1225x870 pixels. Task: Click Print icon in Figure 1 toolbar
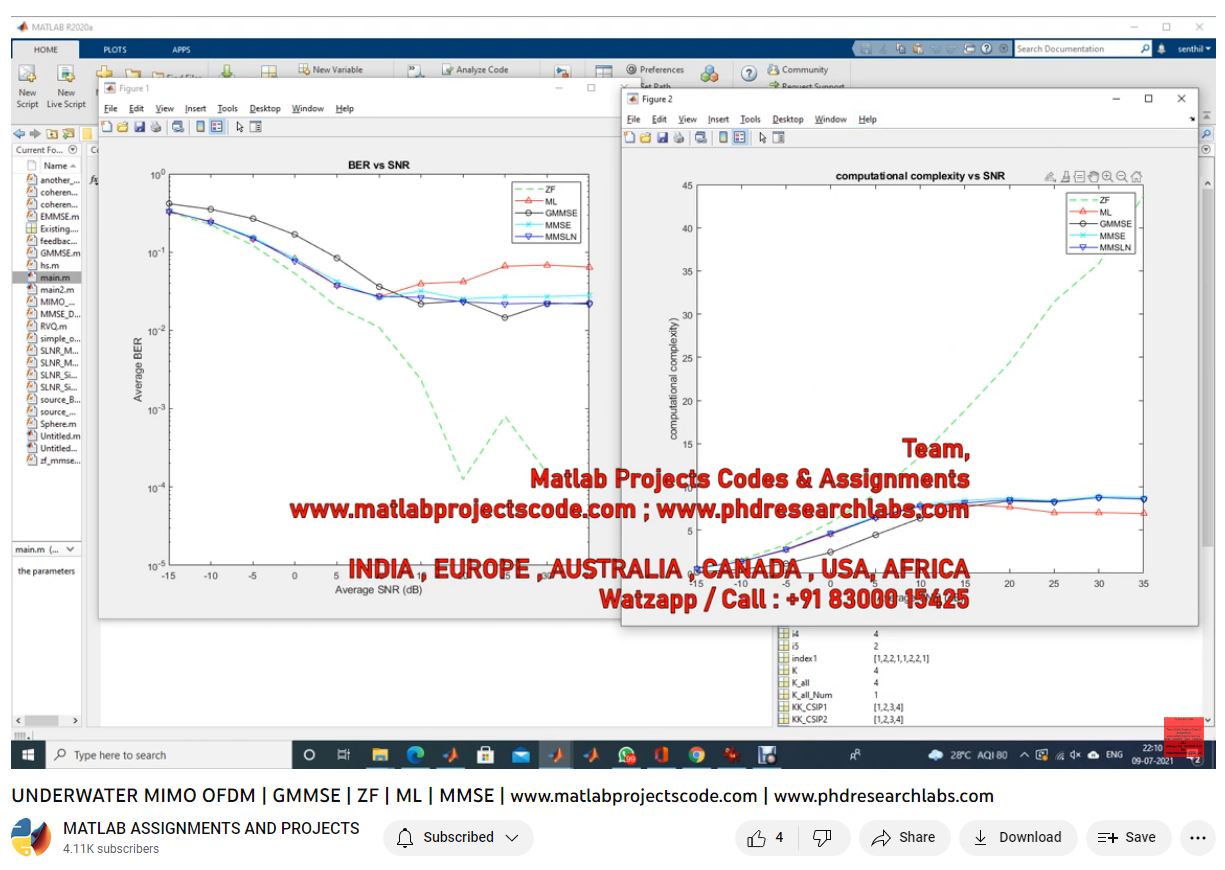[x=156, y=127]
